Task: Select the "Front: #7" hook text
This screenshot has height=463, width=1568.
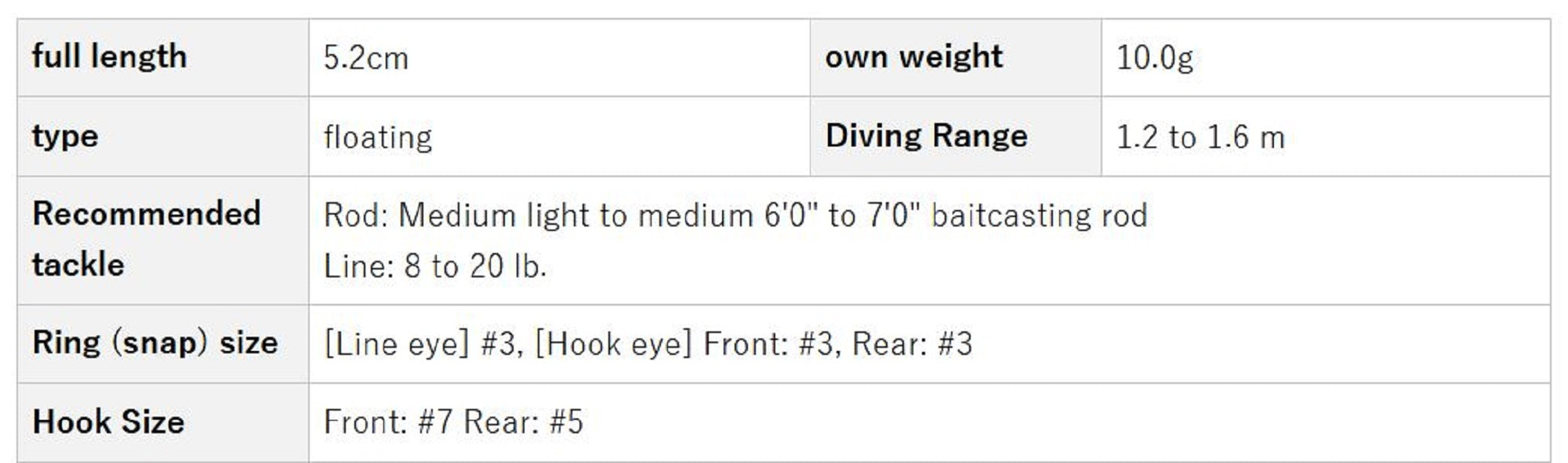Action: point(388,422)
